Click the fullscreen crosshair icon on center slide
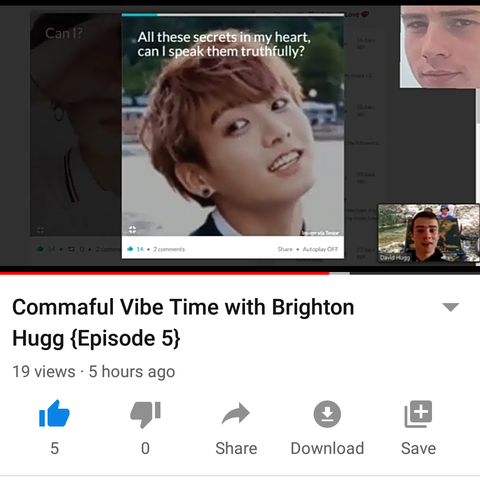This screenshot has height=480, width=480. pyautogui.click(x=132, y=229)
